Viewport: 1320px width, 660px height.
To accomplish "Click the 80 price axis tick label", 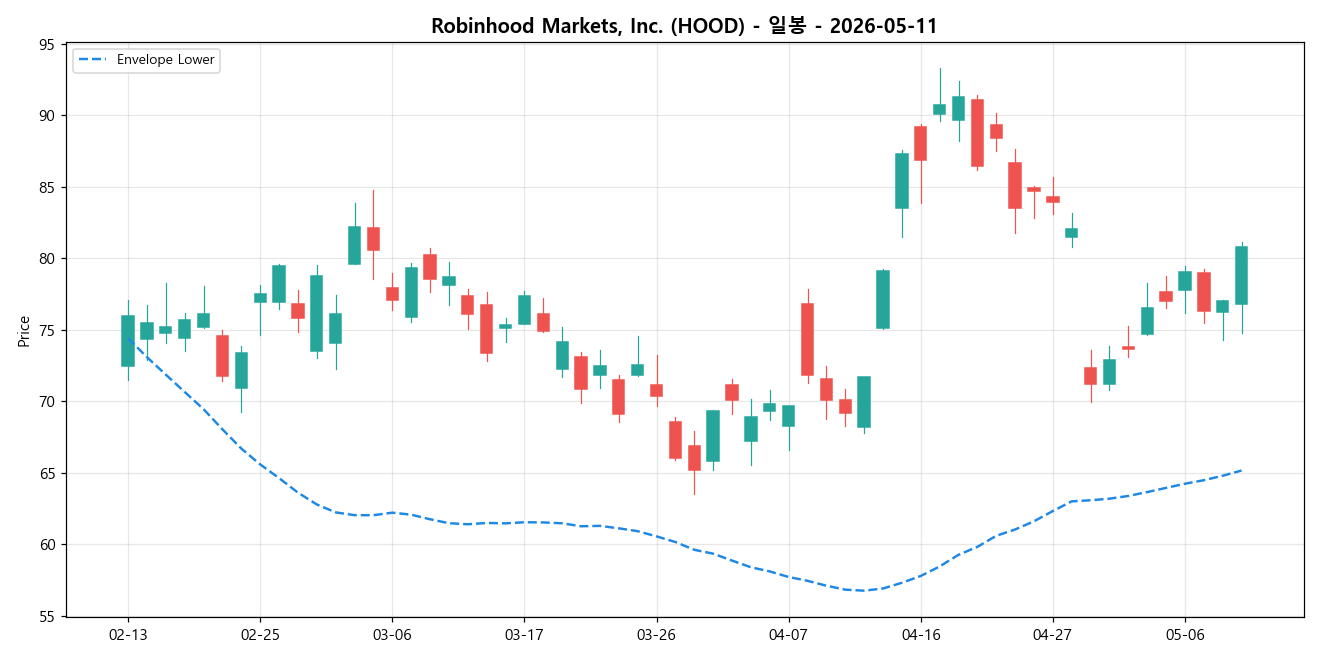I will (49, 259).
